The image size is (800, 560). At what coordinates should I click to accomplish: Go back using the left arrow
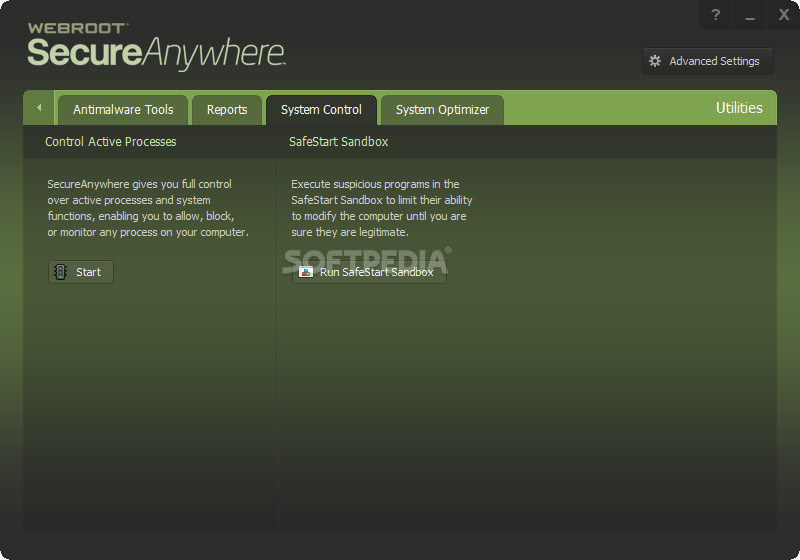click(39, 108)
